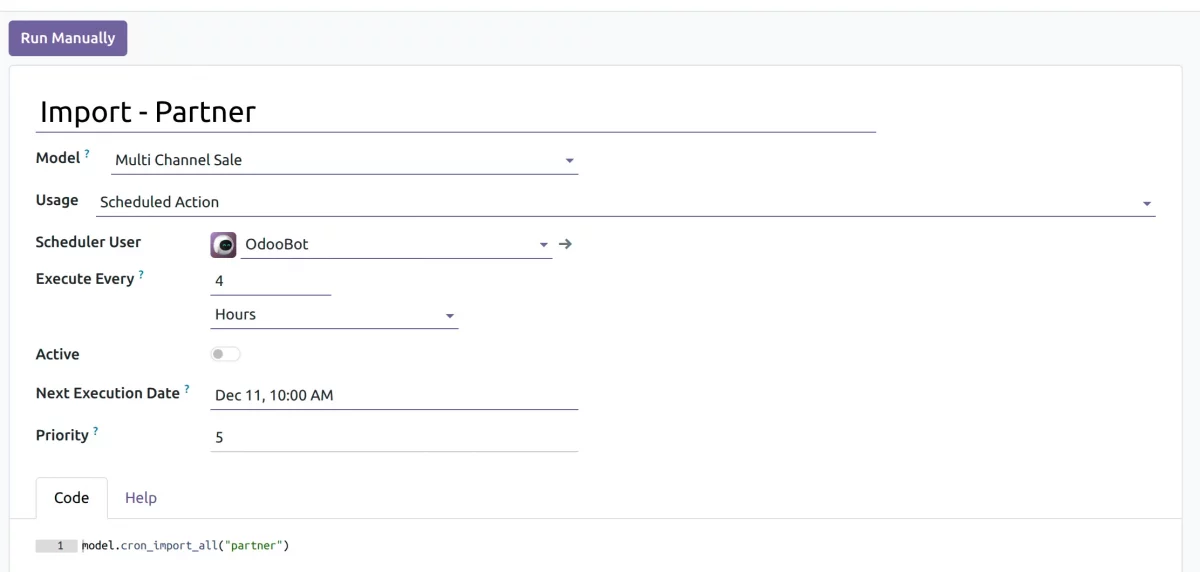
Task: Click the Next Execution Date field
Action: click(394, 395)
